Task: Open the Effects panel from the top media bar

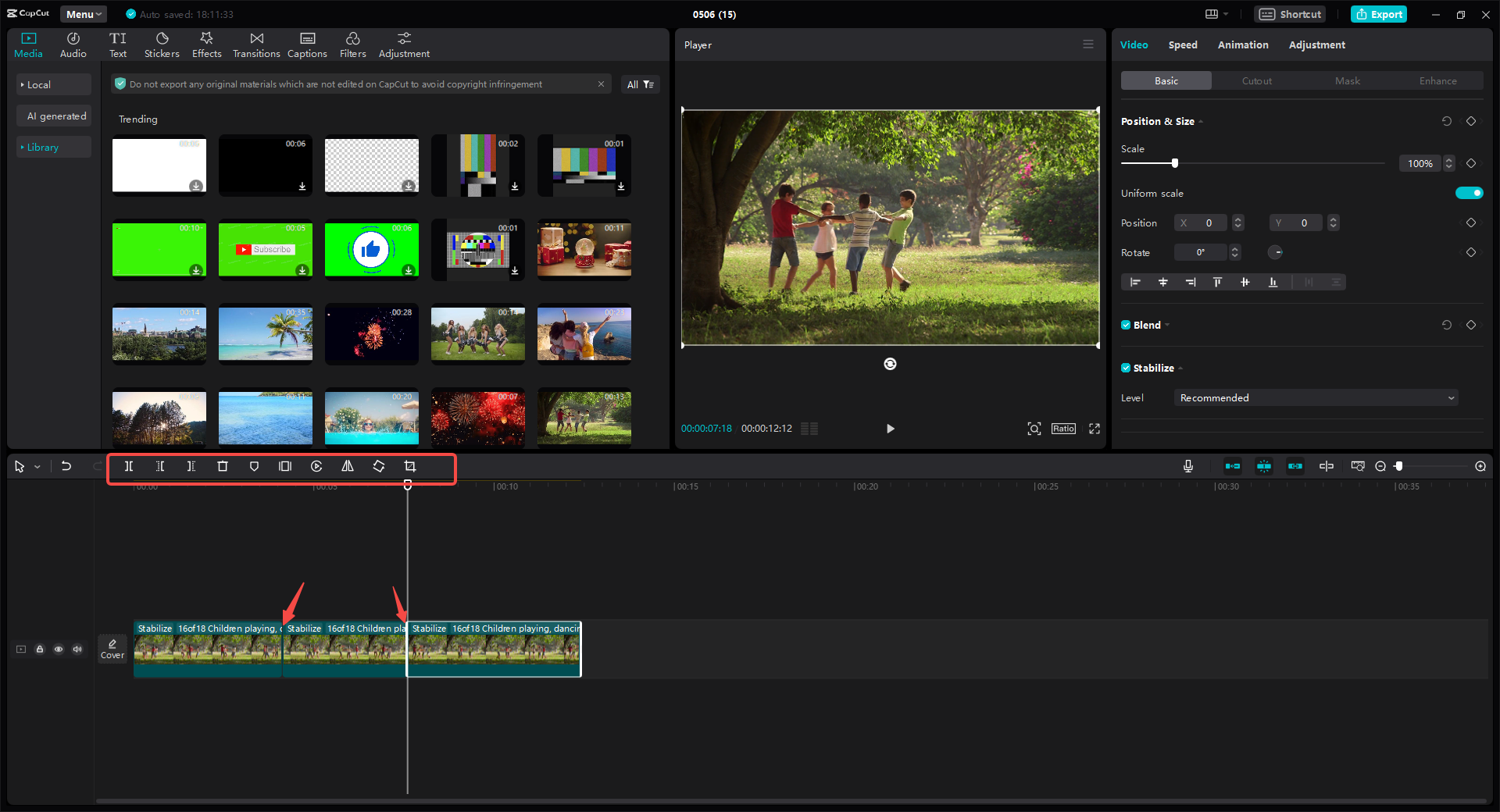Action: pos(206,44)
